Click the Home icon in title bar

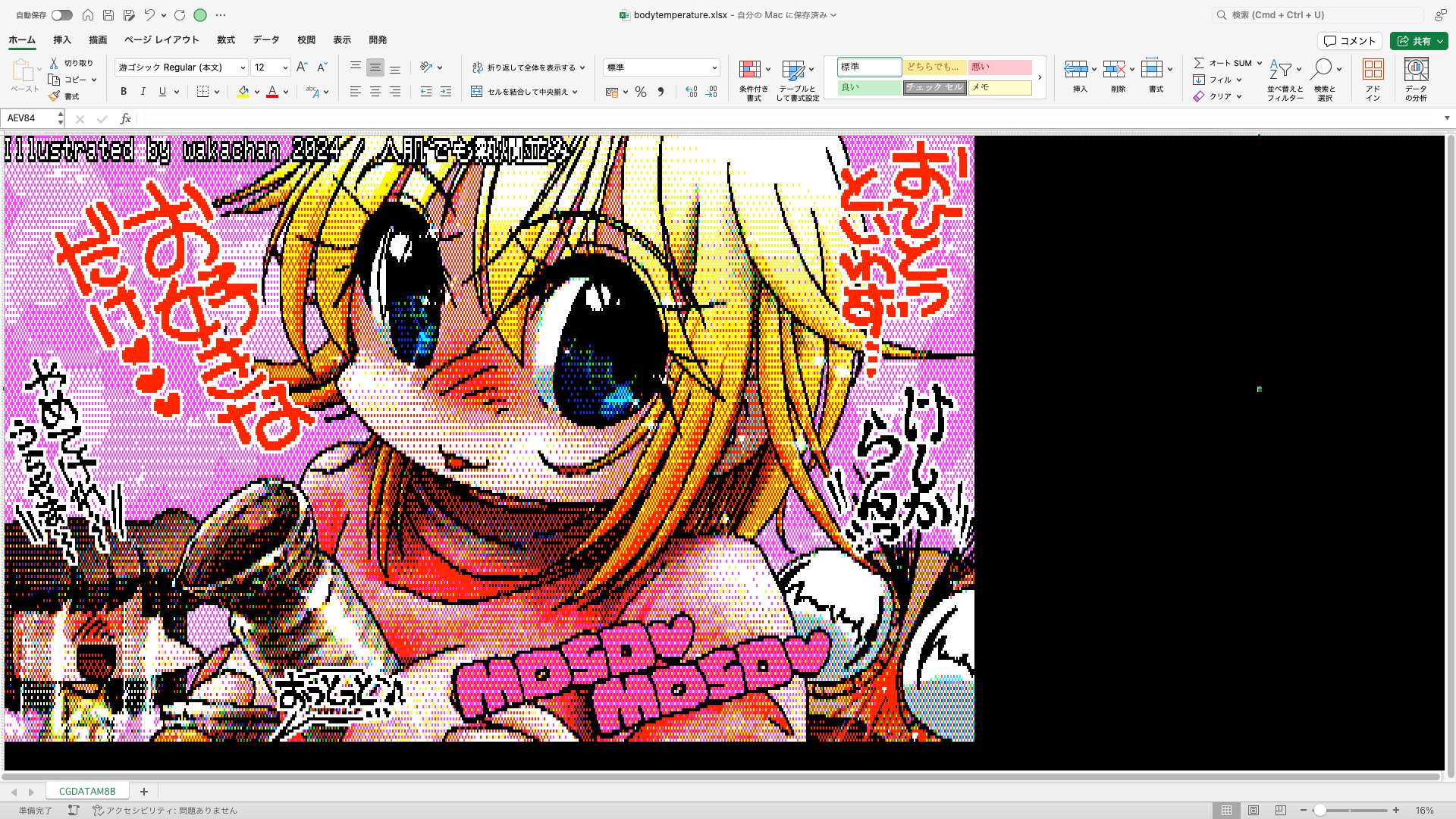88,15
